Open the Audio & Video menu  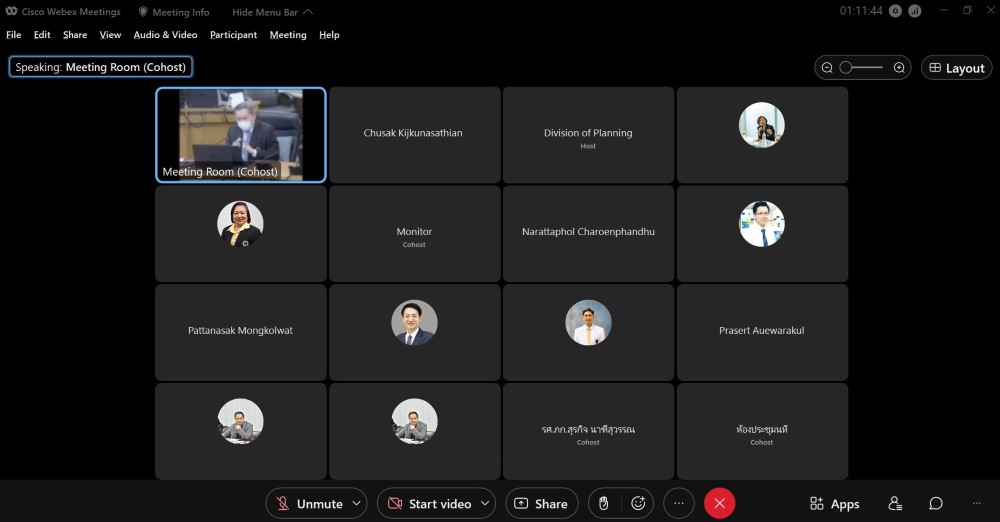[x=165, y=35]
